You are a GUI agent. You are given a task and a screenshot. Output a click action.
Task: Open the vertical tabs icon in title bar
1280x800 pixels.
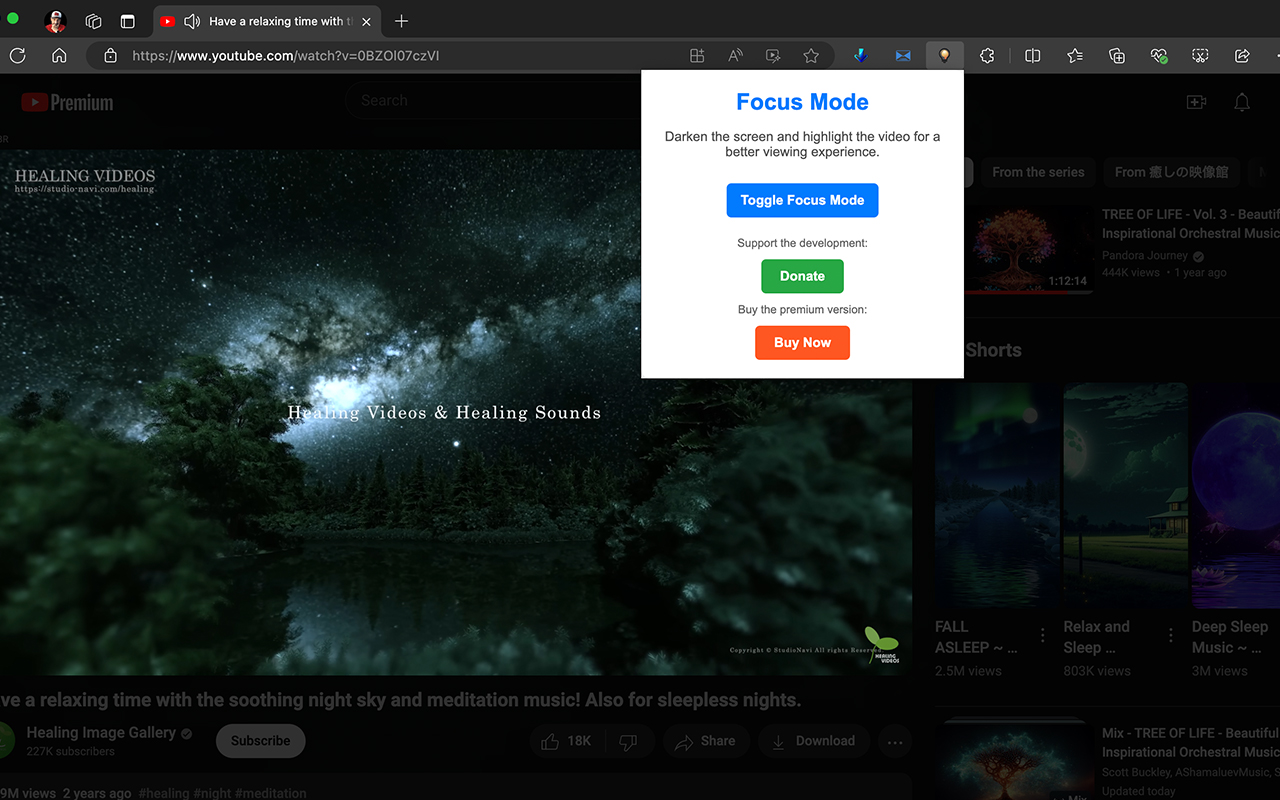(128, 21)
